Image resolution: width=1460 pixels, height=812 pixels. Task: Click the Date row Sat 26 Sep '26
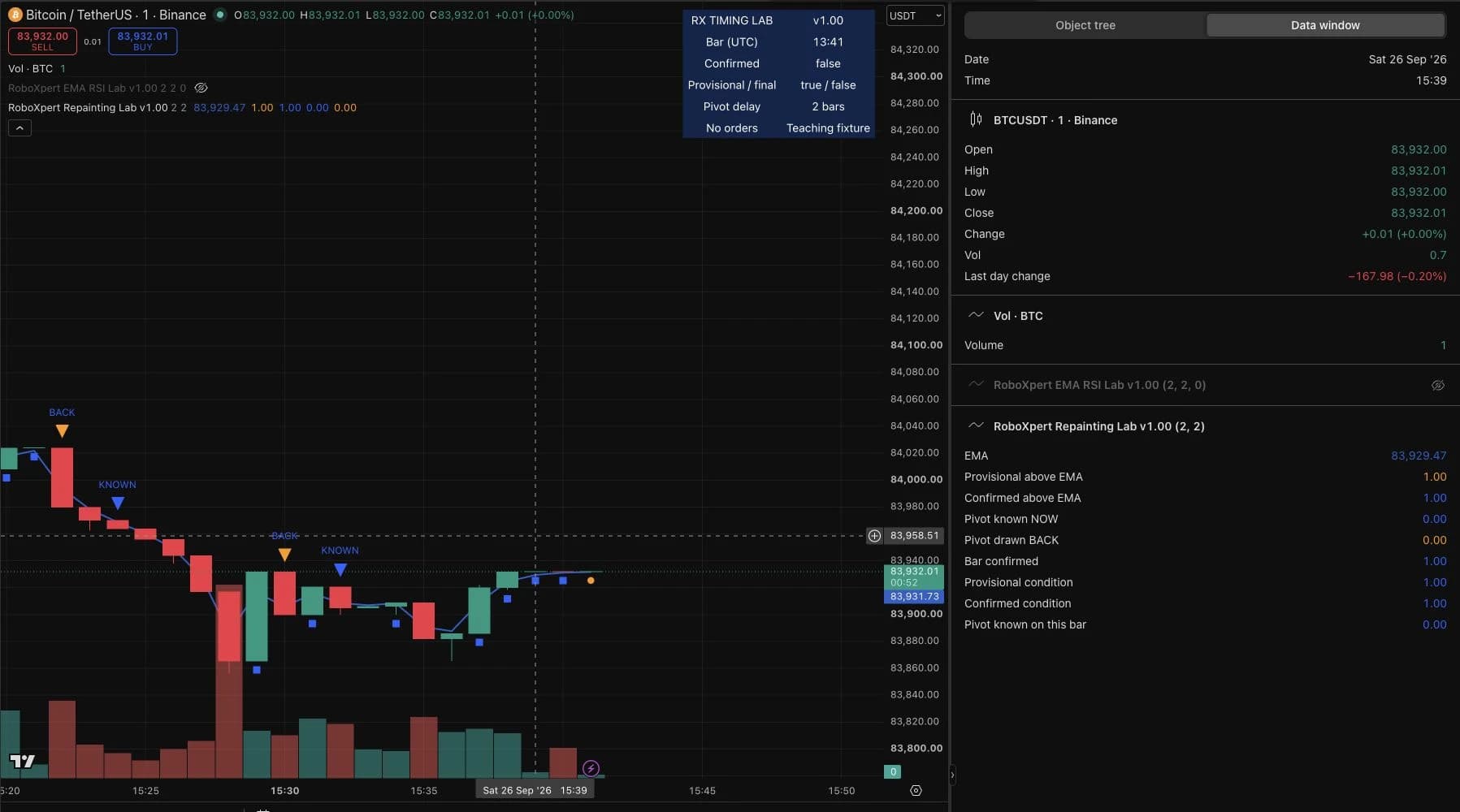click(x=1205, y=59)
